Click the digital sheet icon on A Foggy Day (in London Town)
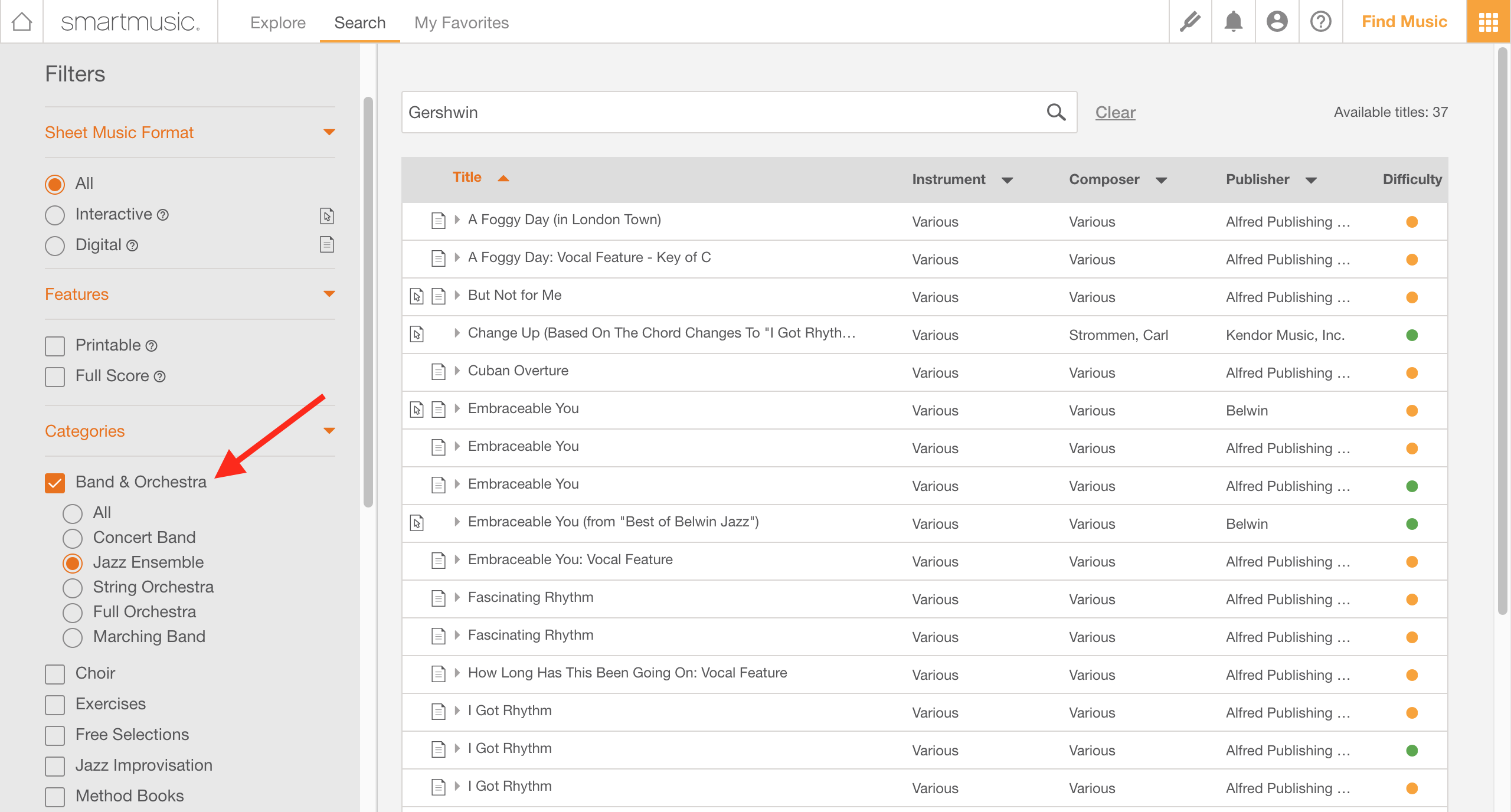The width and height of the screenshot is (1511, 812). tap(439, 221)
